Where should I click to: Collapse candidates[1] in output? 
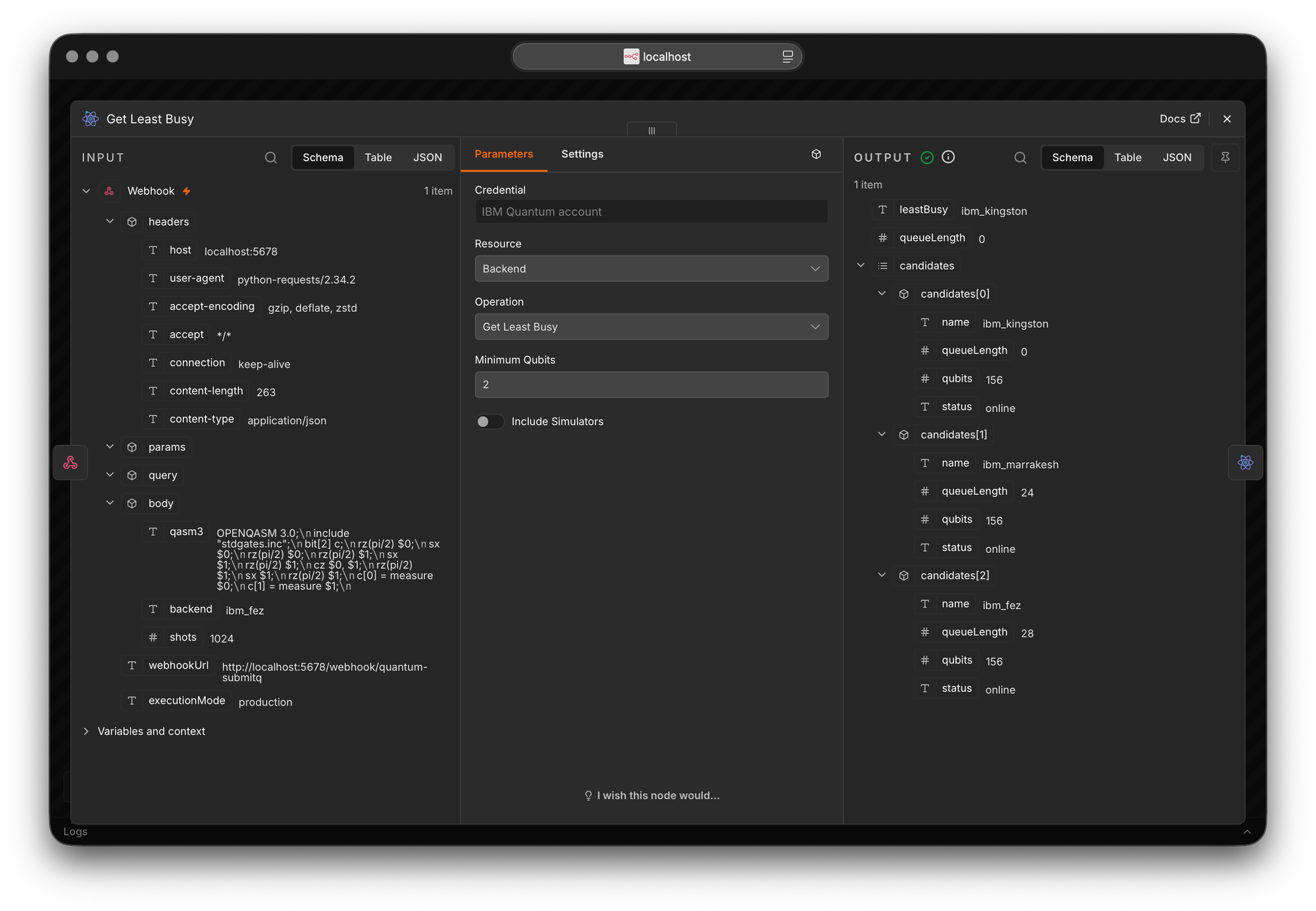[x=882, y=434]
